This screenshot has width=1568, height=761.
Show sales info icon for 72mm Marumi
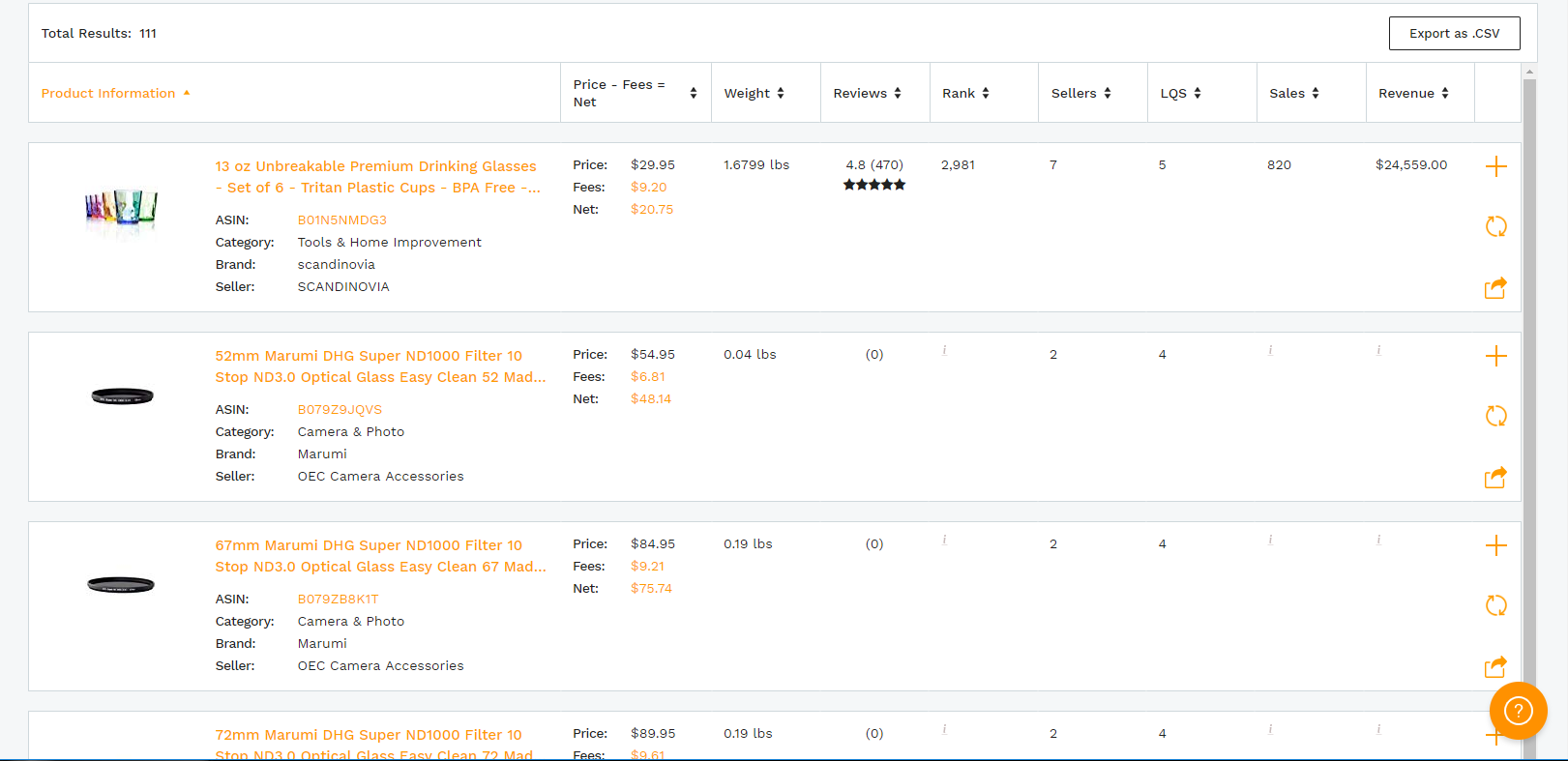(1270, 729)
